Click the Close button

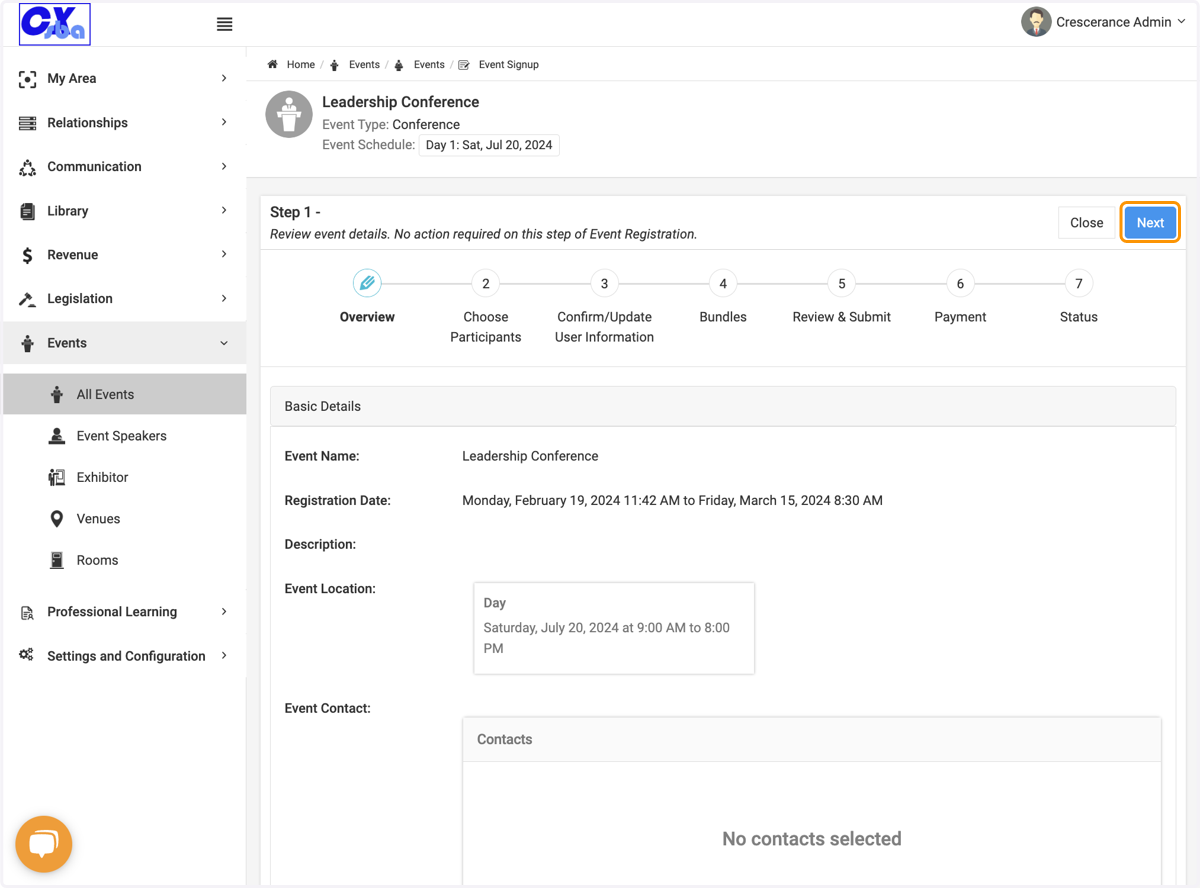(1086, 223)
